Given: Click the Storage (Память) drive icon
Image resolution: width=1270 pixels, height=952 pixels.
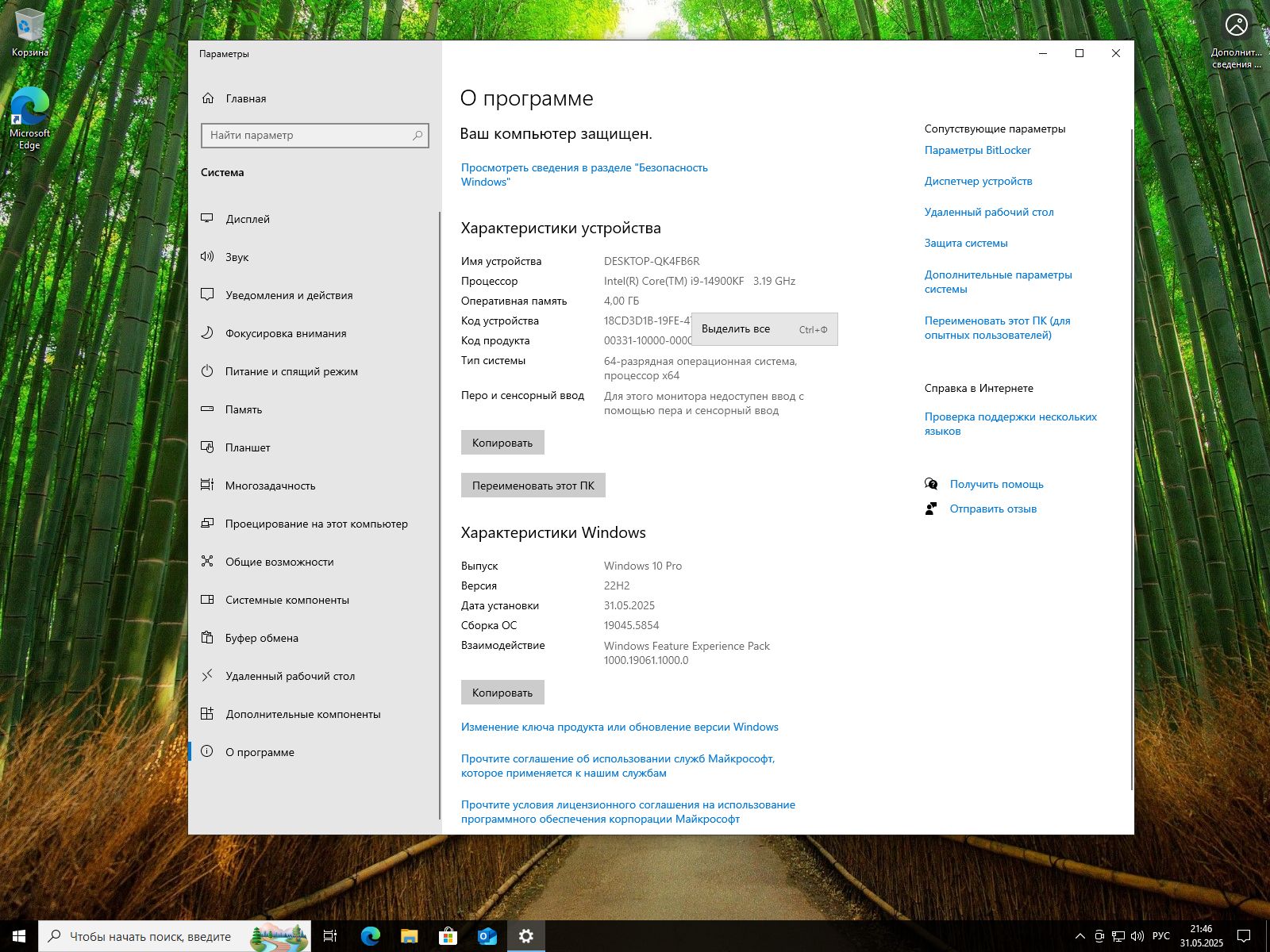Looking at the screenshot, I should point(207,409).
